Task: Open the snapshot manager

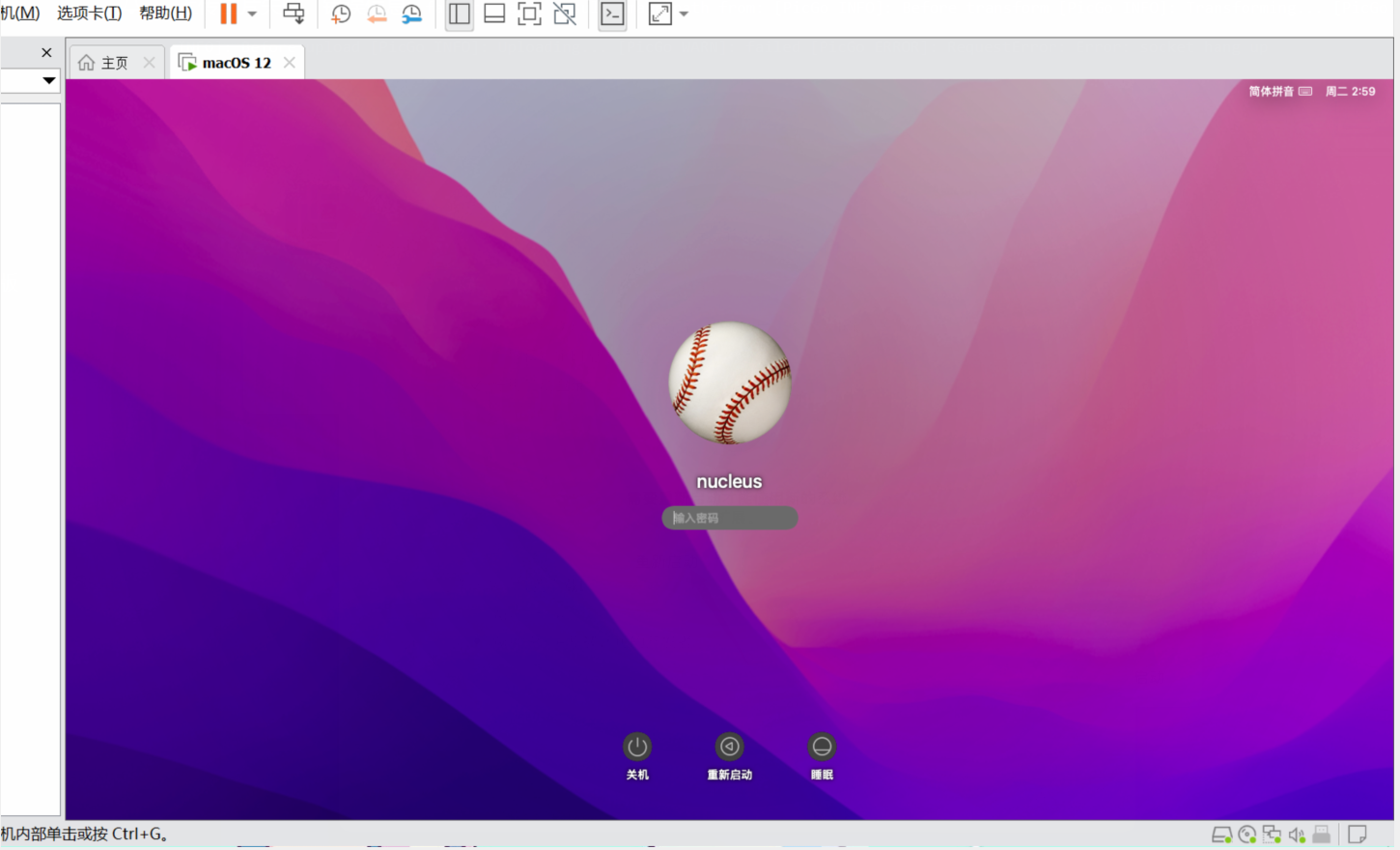Action: pos(412,14)
